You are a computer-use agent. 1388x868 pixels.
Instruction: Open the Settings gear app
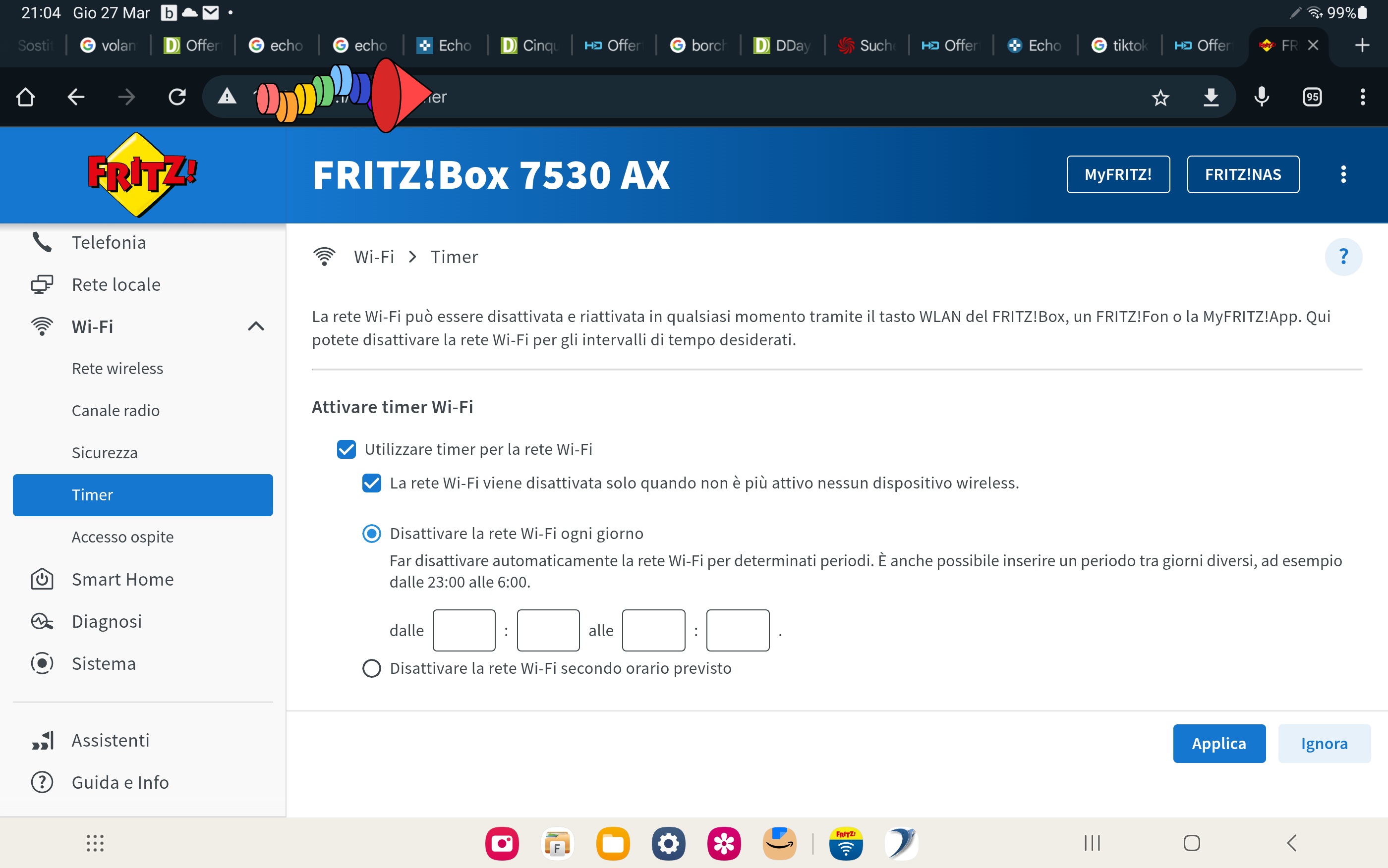point(668,843)
